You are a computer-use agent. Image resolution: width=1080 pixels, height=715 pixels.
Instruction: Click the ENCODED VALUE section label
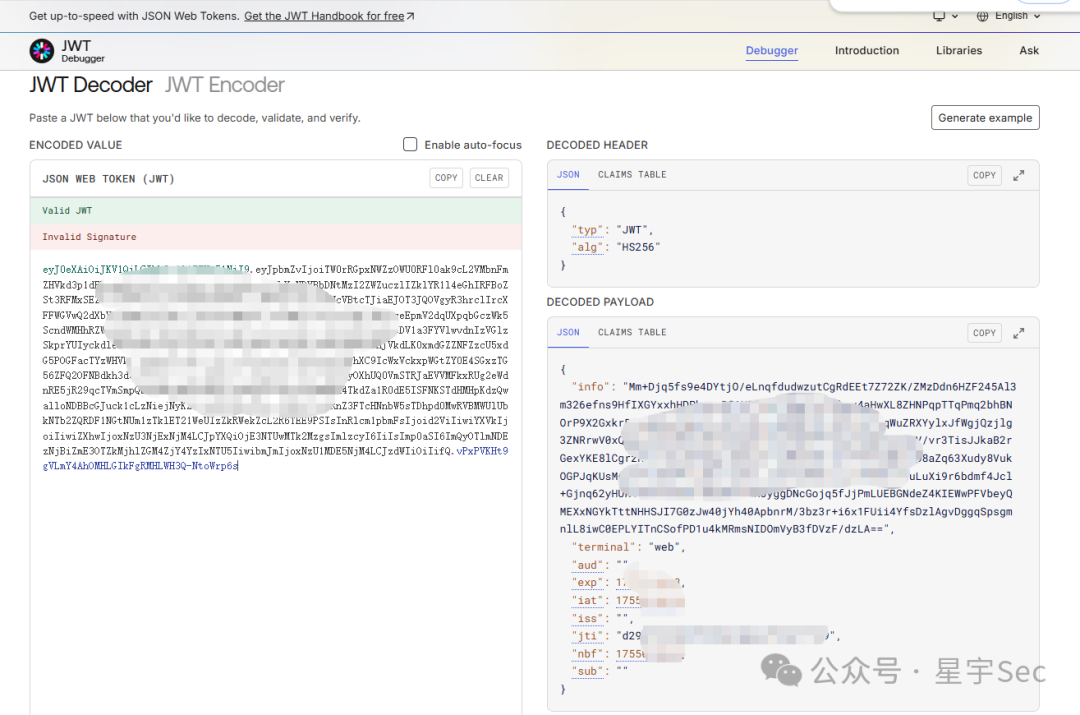point(76,145)
